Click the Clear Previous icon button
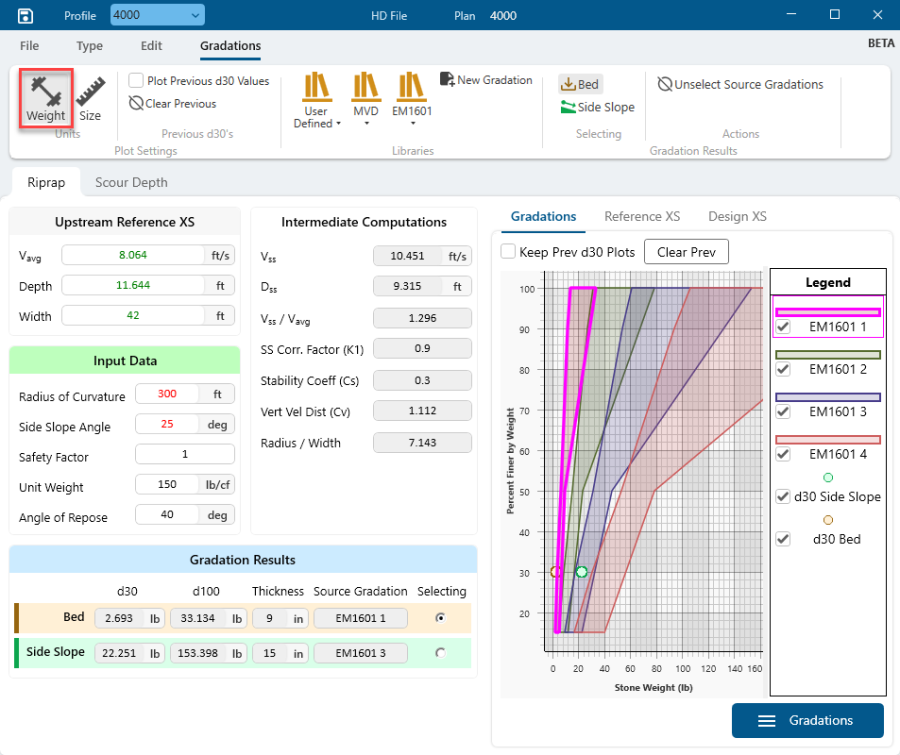Screen dimensions: 900x755 (x=137, y=103)
